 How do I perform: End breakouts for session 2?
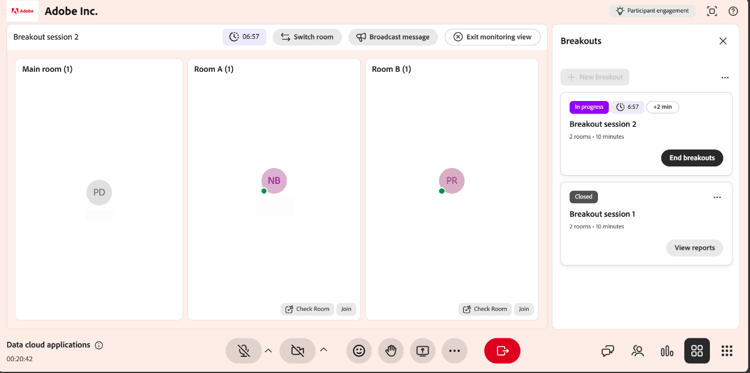tap(692, 158)
